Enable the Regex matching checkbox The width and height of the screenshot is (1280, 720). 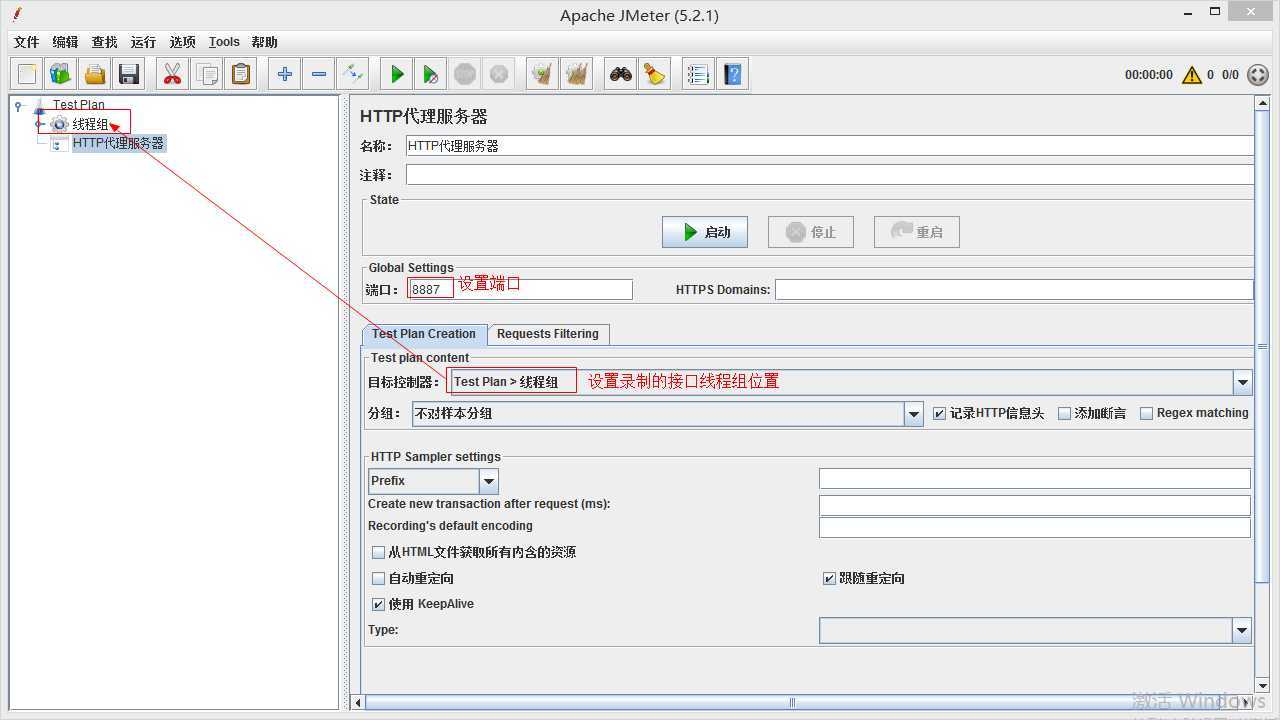tap(1147, 413)
